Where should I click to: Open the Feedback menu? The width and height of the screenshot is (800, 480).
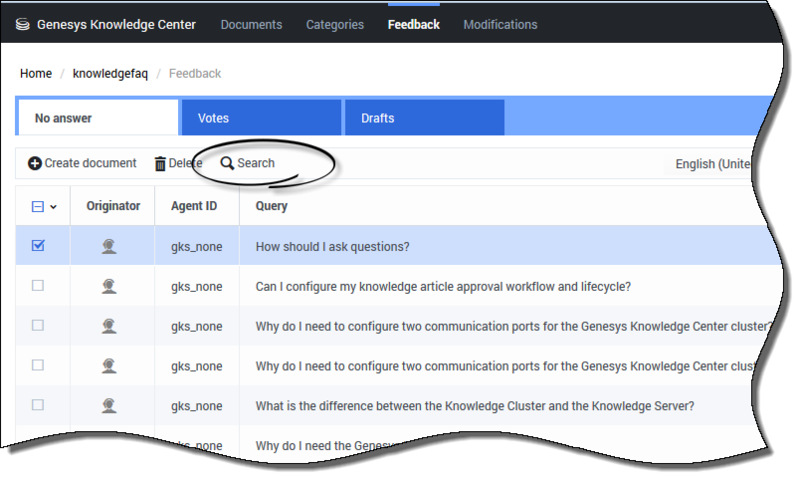413,24
